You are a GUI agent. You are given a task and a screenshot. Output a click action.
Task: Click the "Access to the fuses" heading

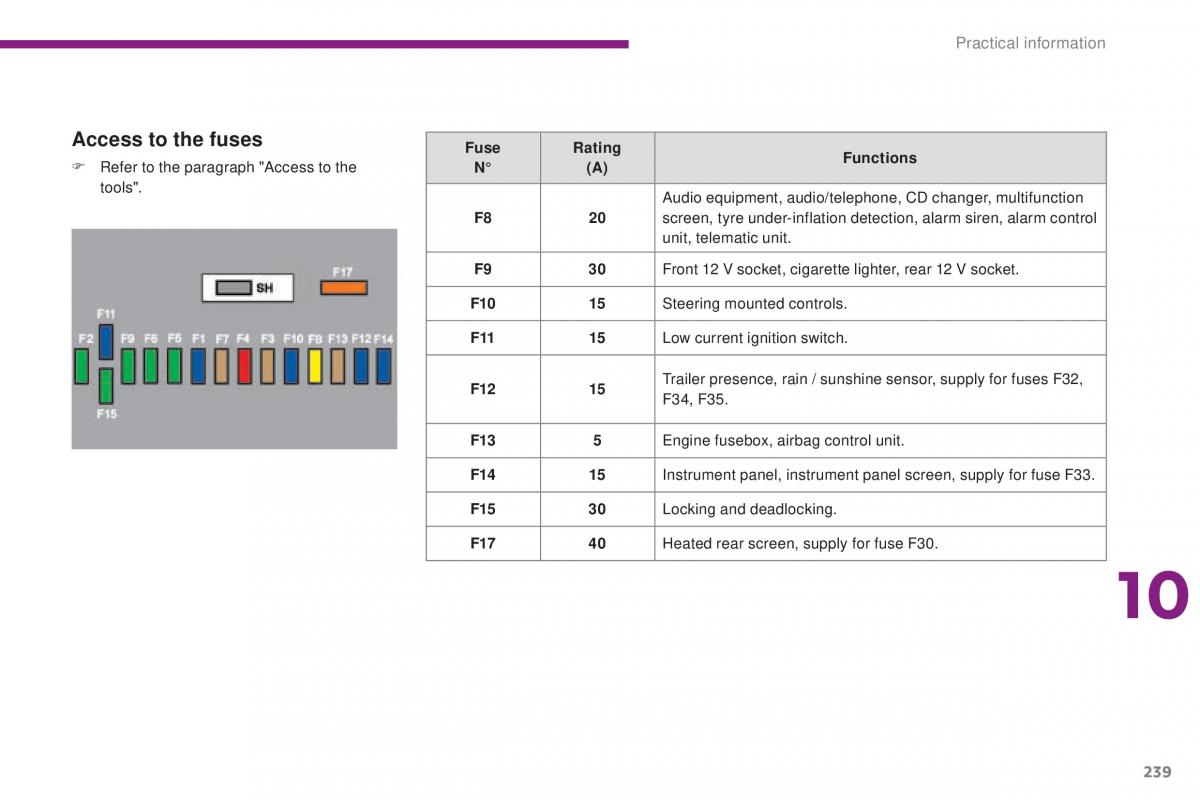[x=167, y=140]
